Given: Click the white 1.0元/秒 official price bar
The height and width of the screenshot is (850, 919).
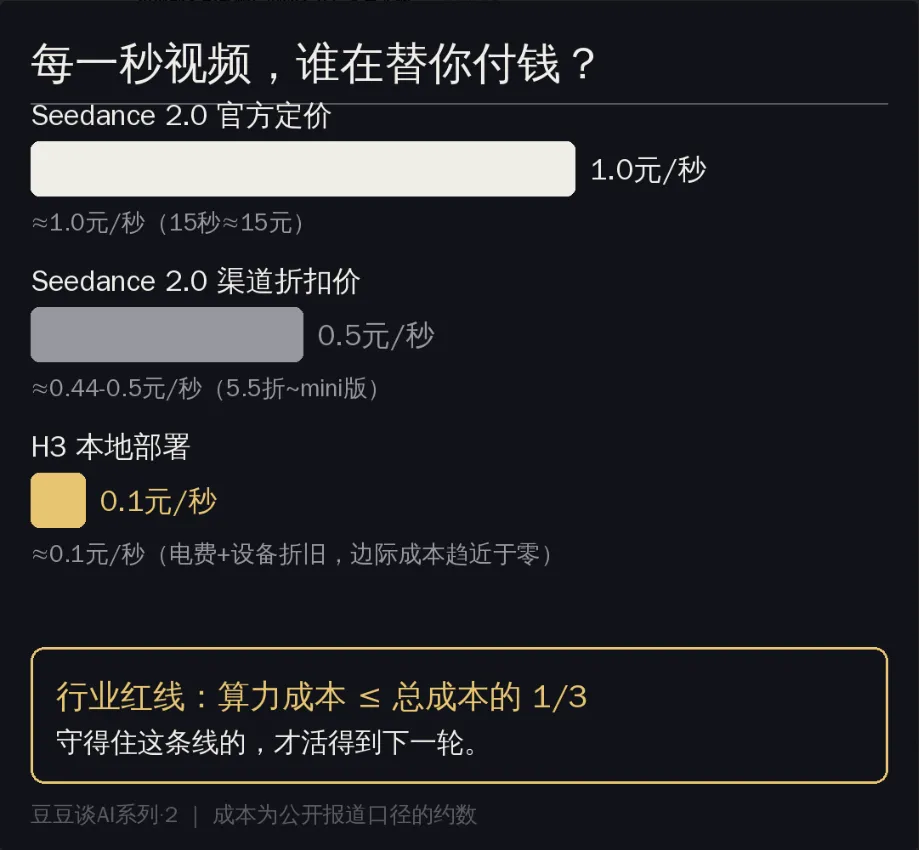Looking at the screenshot, I should (x=303, y=169).
